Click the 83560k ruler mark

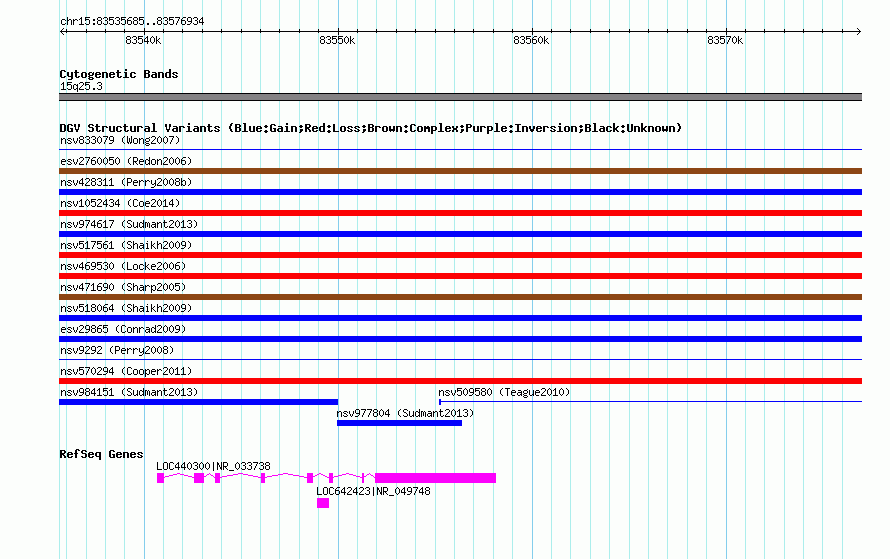coord(531,40)
